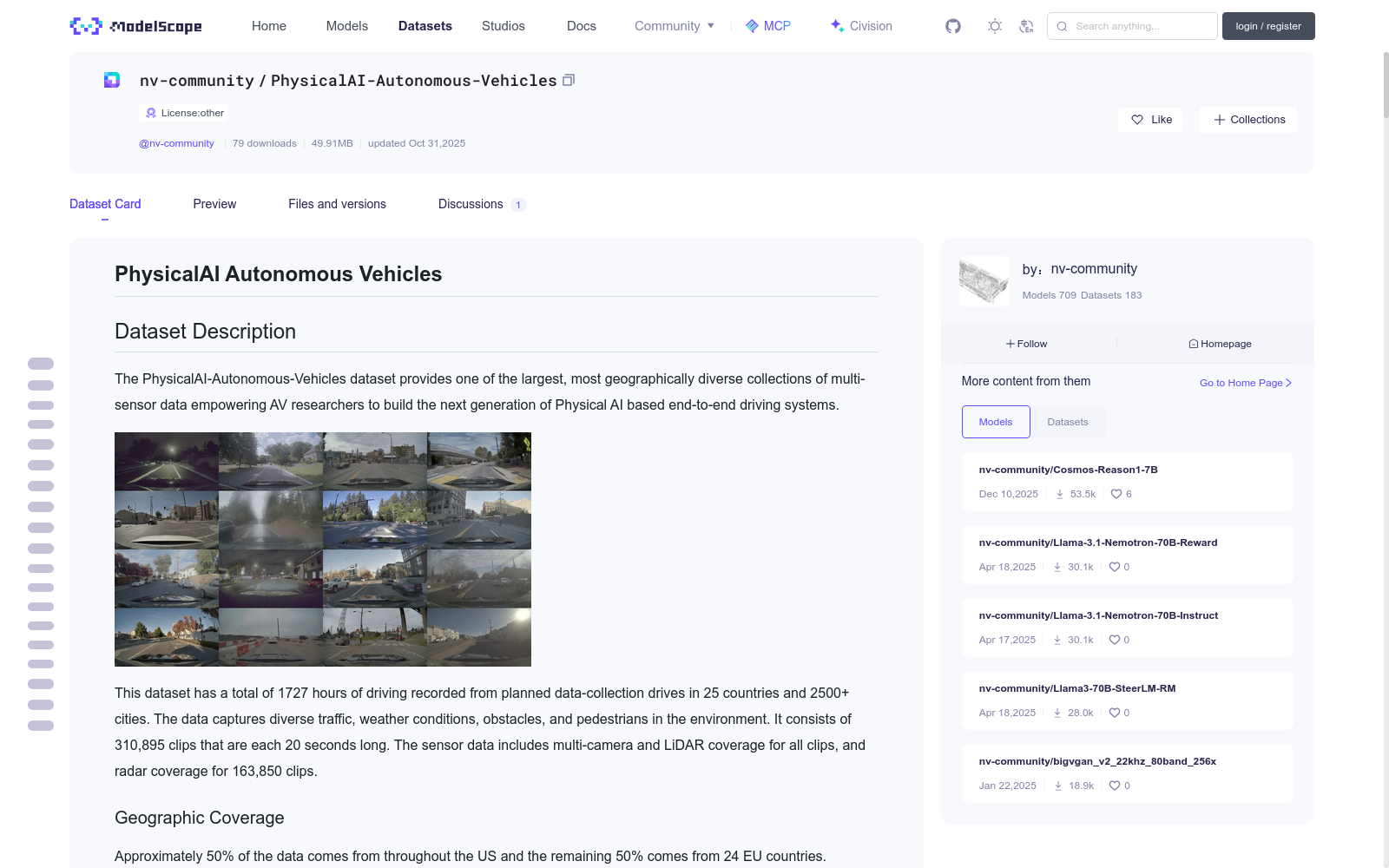
Task: Open nv-community/Llama-3.1-Nemotron-70B-Reward model link
Action: [1098, 542]
